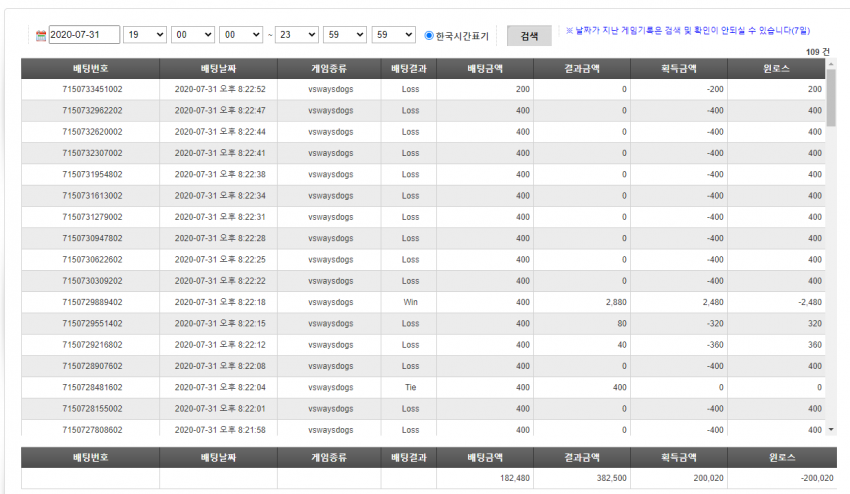Click the 배팅번호 header in the summary table
Screen dimensions: 850x494
click(x=91, y=458)
